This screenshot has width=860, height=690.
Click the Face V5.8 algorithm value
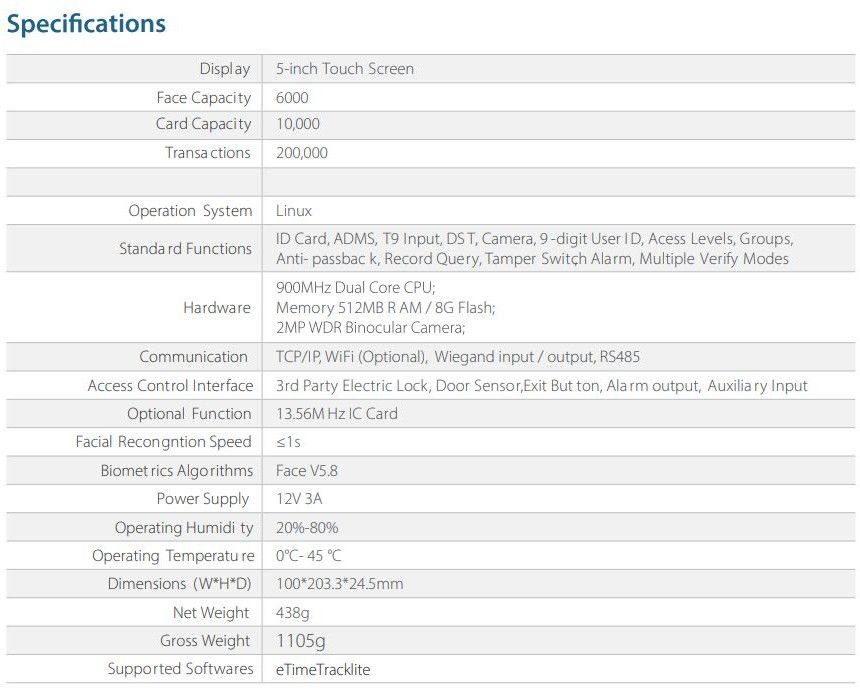pos(307,471)
